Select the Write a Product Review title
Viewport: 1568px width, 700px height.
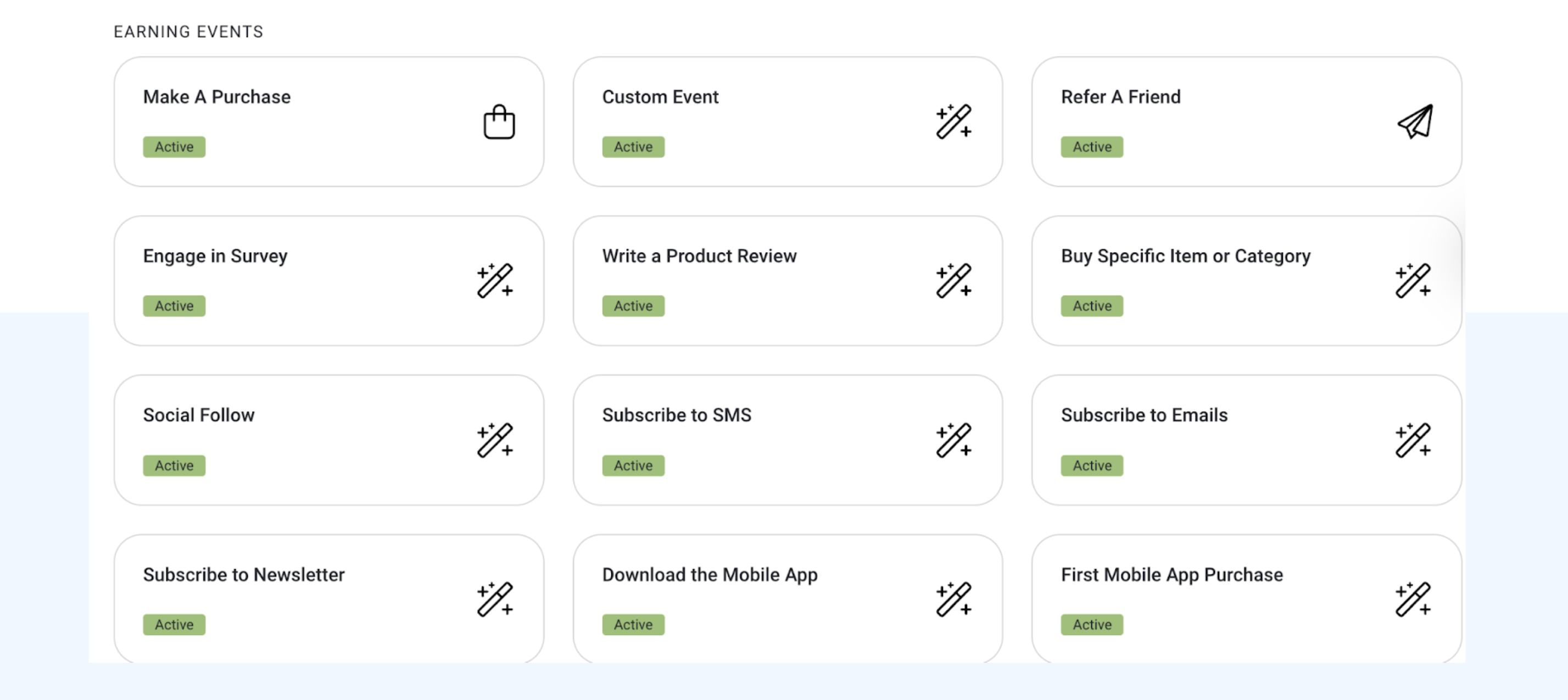click(699, 255)
